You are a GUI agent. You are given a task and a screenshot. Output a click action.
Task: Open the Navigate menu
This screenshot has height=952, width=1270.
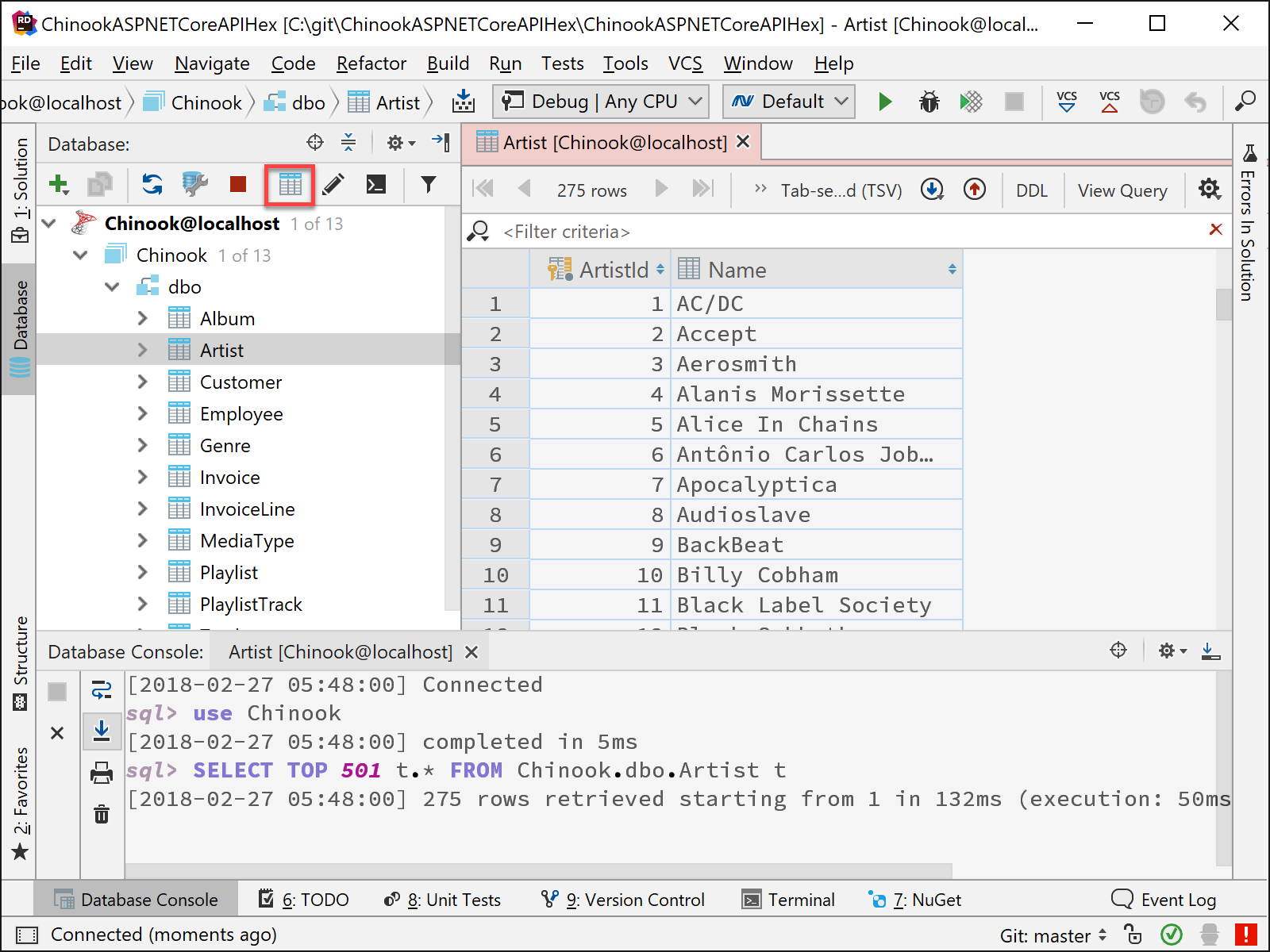[212, 63]
